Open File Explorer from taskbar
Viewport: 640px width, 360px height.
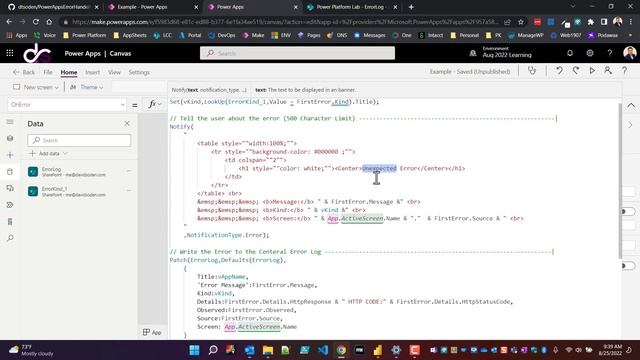tap(268, 350)
